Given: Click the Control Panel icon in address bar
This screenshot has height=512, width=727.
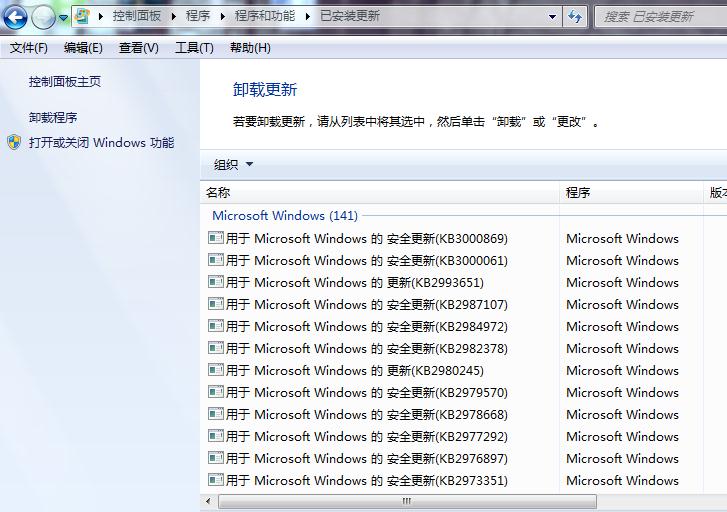Looking at the screenshot, I should coord(82,17).
